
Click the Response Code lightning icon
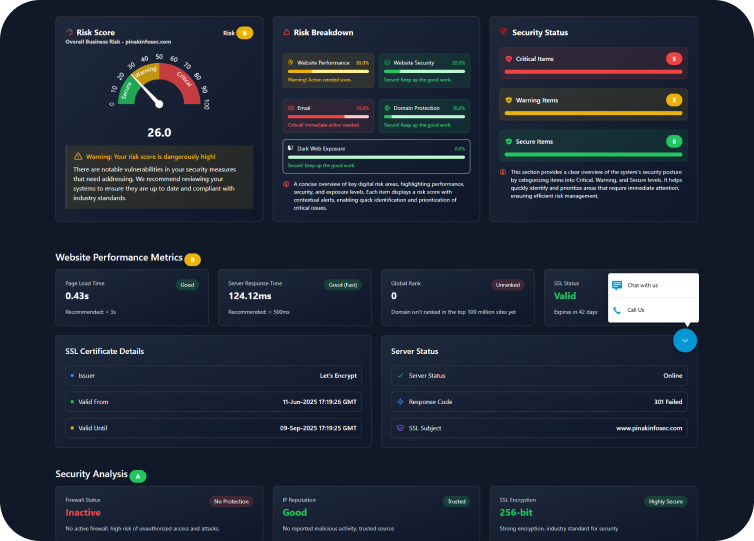click(400, 402)
